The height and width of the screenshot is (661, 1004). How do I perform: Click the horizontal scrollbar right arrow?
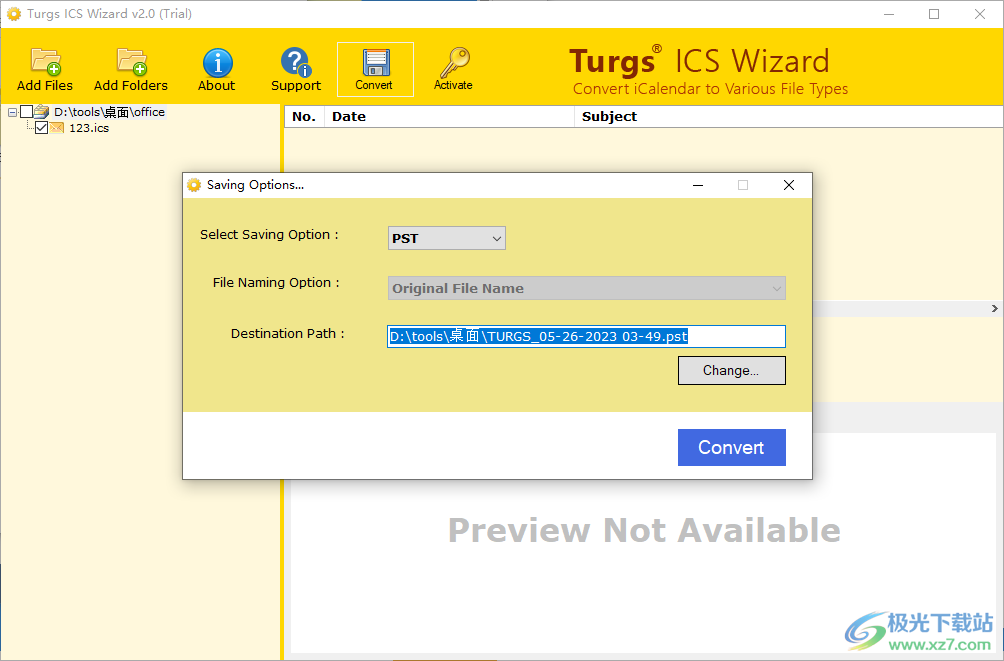[x=994, y=309]
